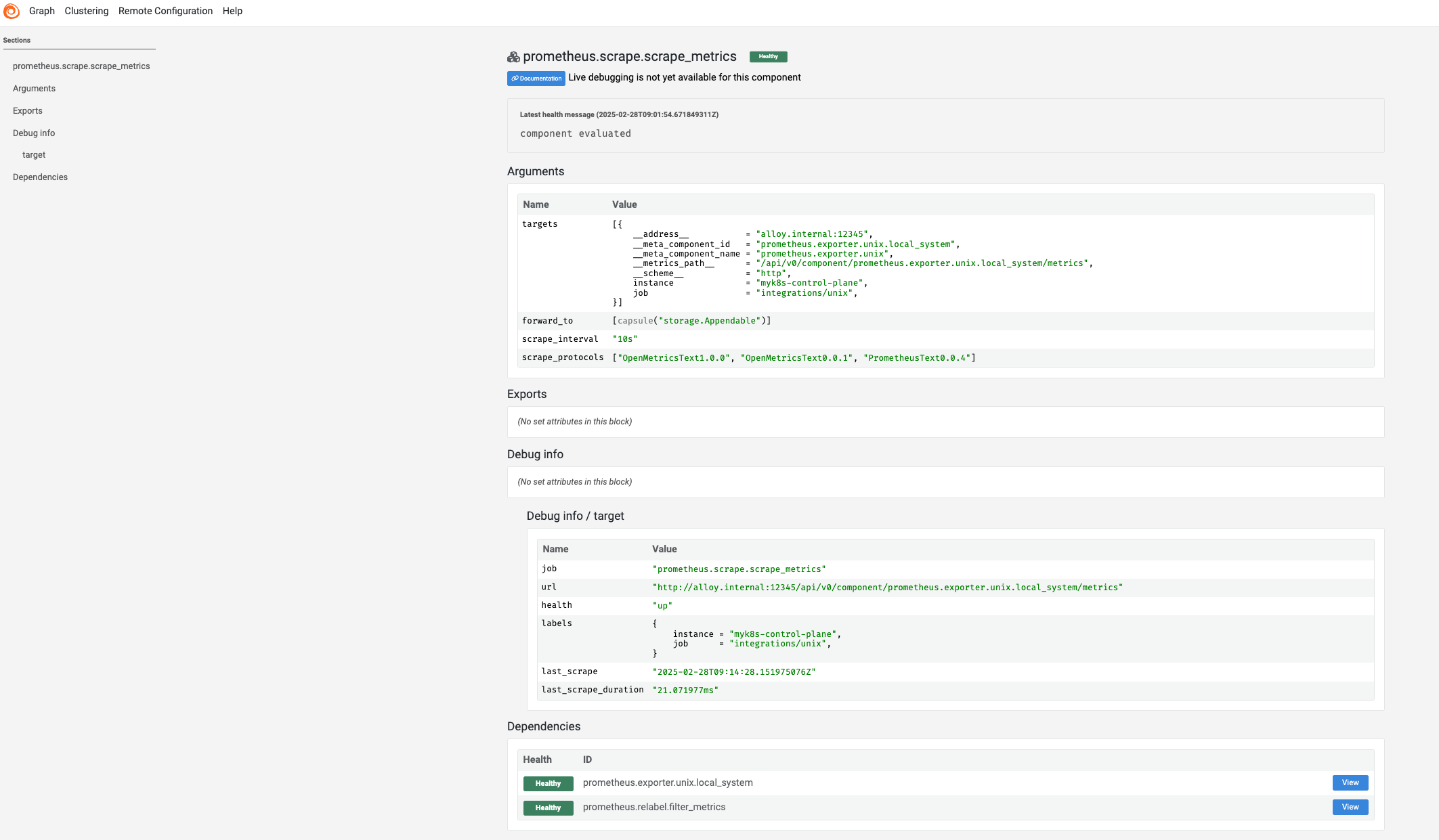The height and width of the screenshot is (840, 1439).
Task: Click the Healthy badge next to component title
Action: pyautogui.click(x=768, y=57)
